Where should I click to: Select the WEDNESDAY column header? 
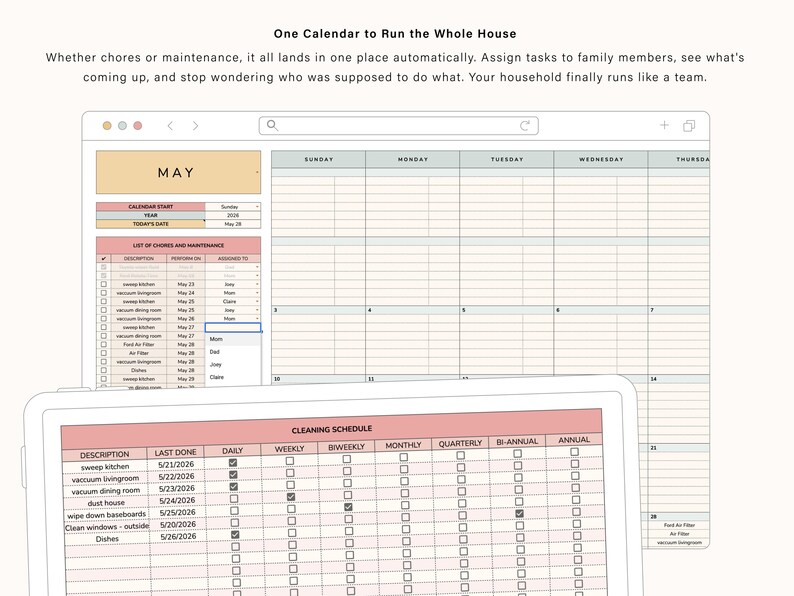tap(601, 159)
